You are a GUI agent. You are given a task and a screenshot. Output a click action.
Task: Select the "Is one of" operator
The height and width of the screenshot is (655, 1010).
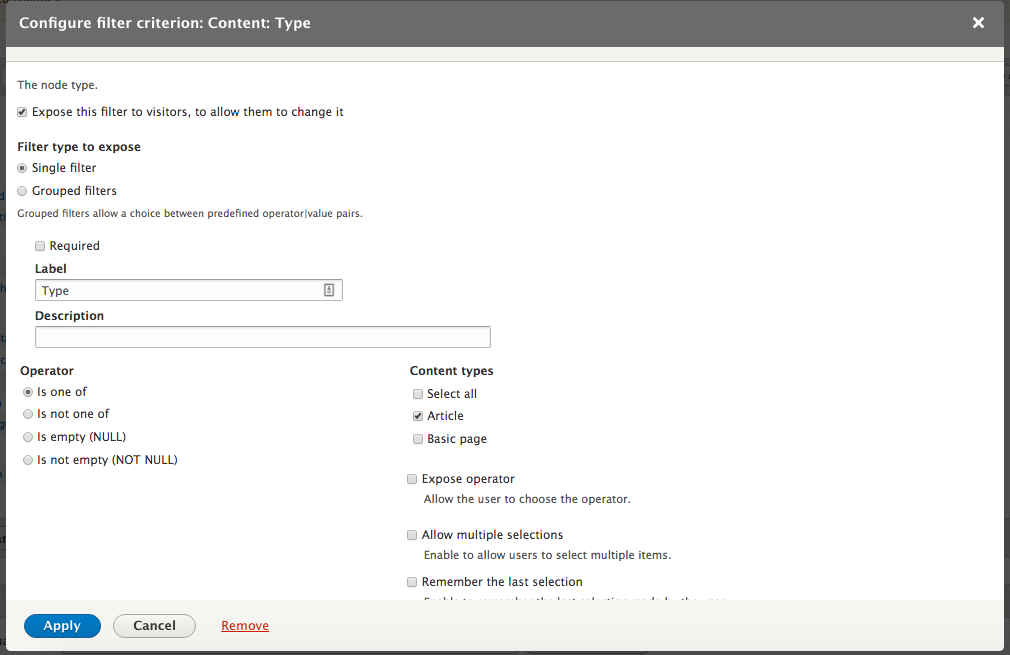(x=28, y=392)
